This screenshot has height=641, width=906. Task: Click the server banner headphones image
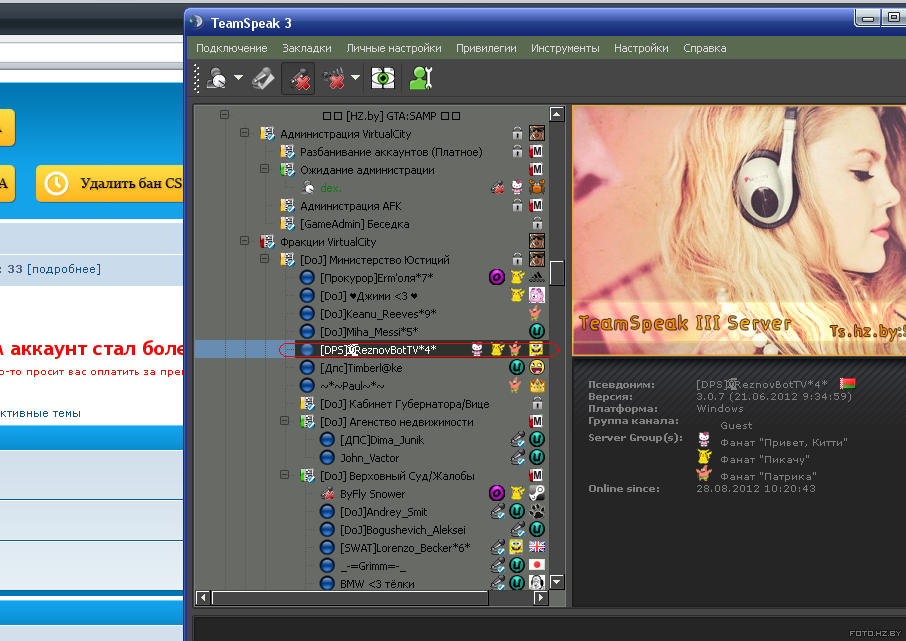point(738,230)
